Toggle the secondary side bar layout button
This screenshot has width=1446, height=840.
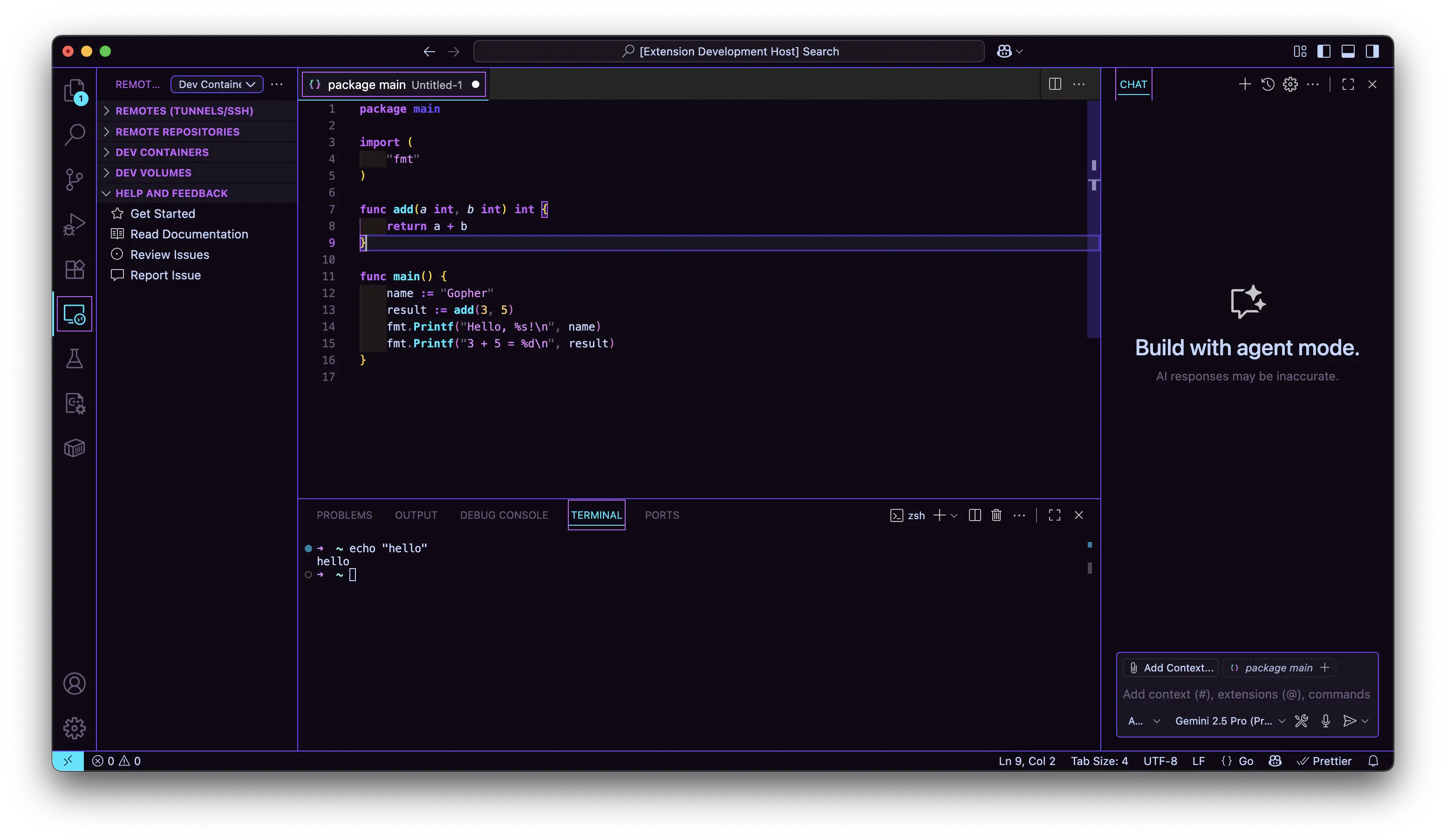tap(1372, 52)
